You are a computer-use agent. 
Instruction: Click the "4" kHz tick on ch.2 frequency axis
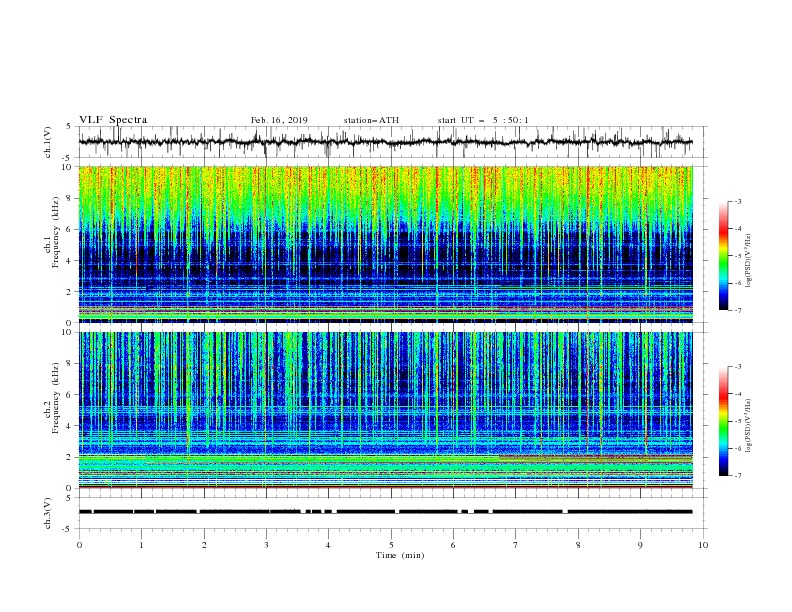(x=69, y=426)
